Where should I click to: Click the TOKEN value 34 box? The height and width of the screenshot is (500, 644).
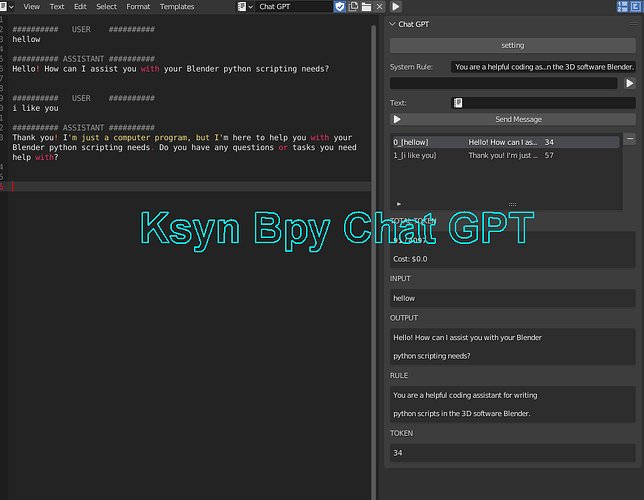click(x=513, y=453)
